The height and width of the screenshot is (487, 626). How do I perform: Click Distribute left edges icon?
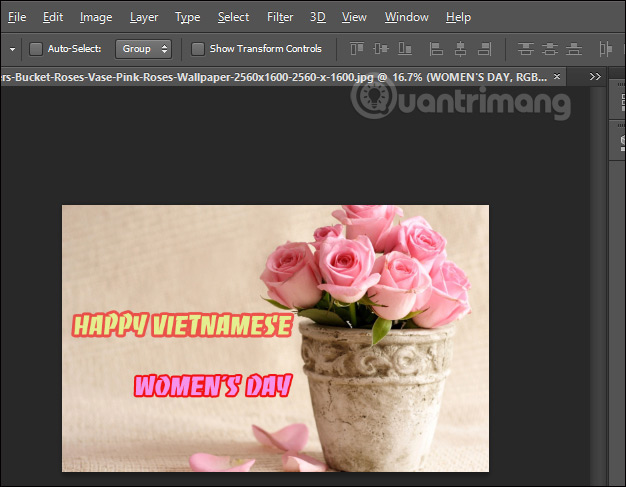click(605, 49)
